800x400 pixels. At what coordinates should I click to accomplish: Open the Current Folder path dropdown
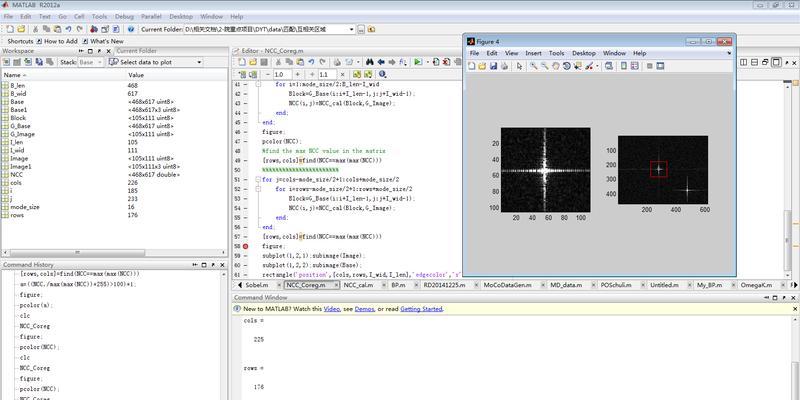tap(352, 30)
